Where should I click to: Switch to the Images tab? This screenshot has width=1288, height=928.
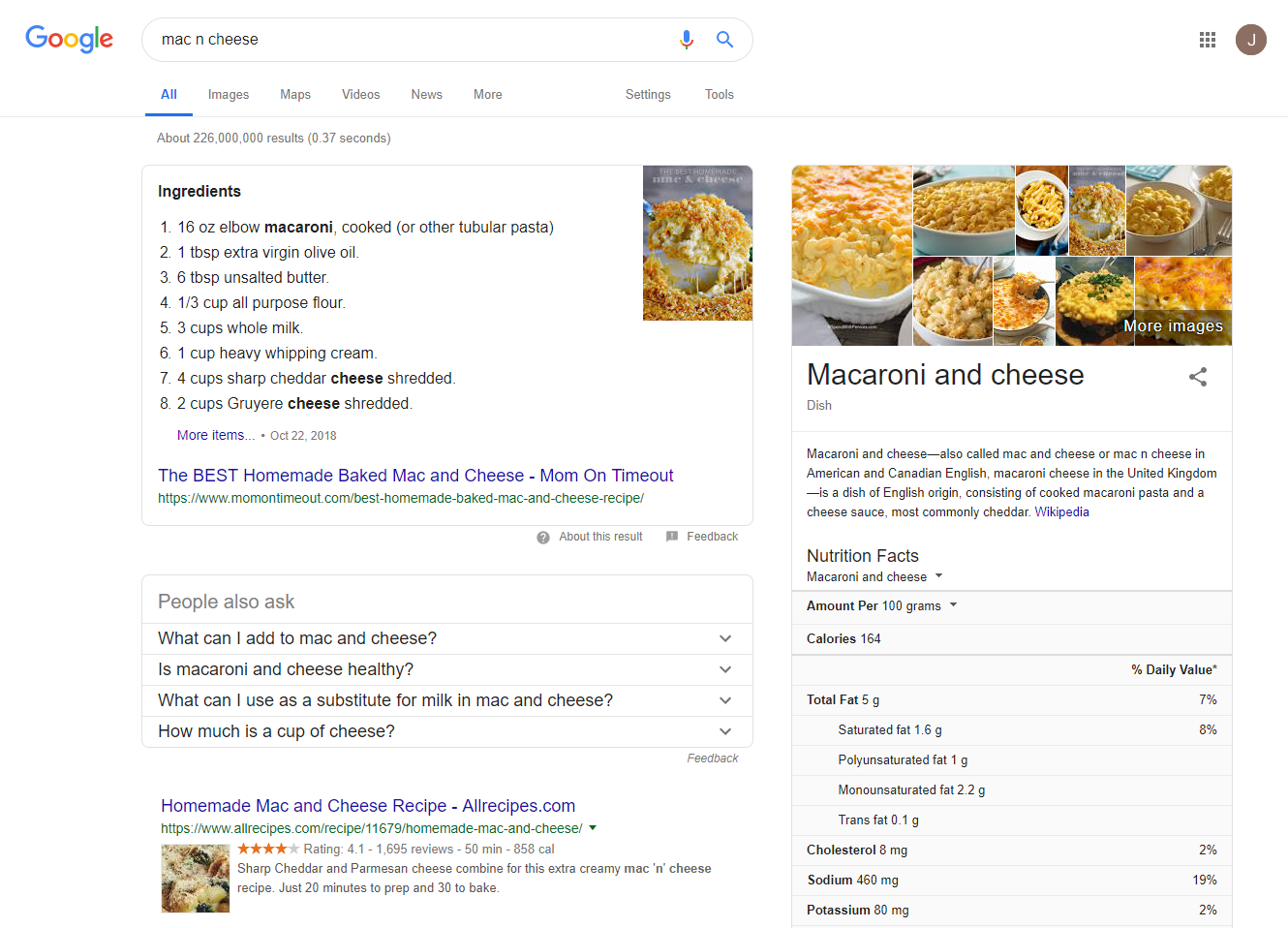pyautogui.click(x=229, y=94)
